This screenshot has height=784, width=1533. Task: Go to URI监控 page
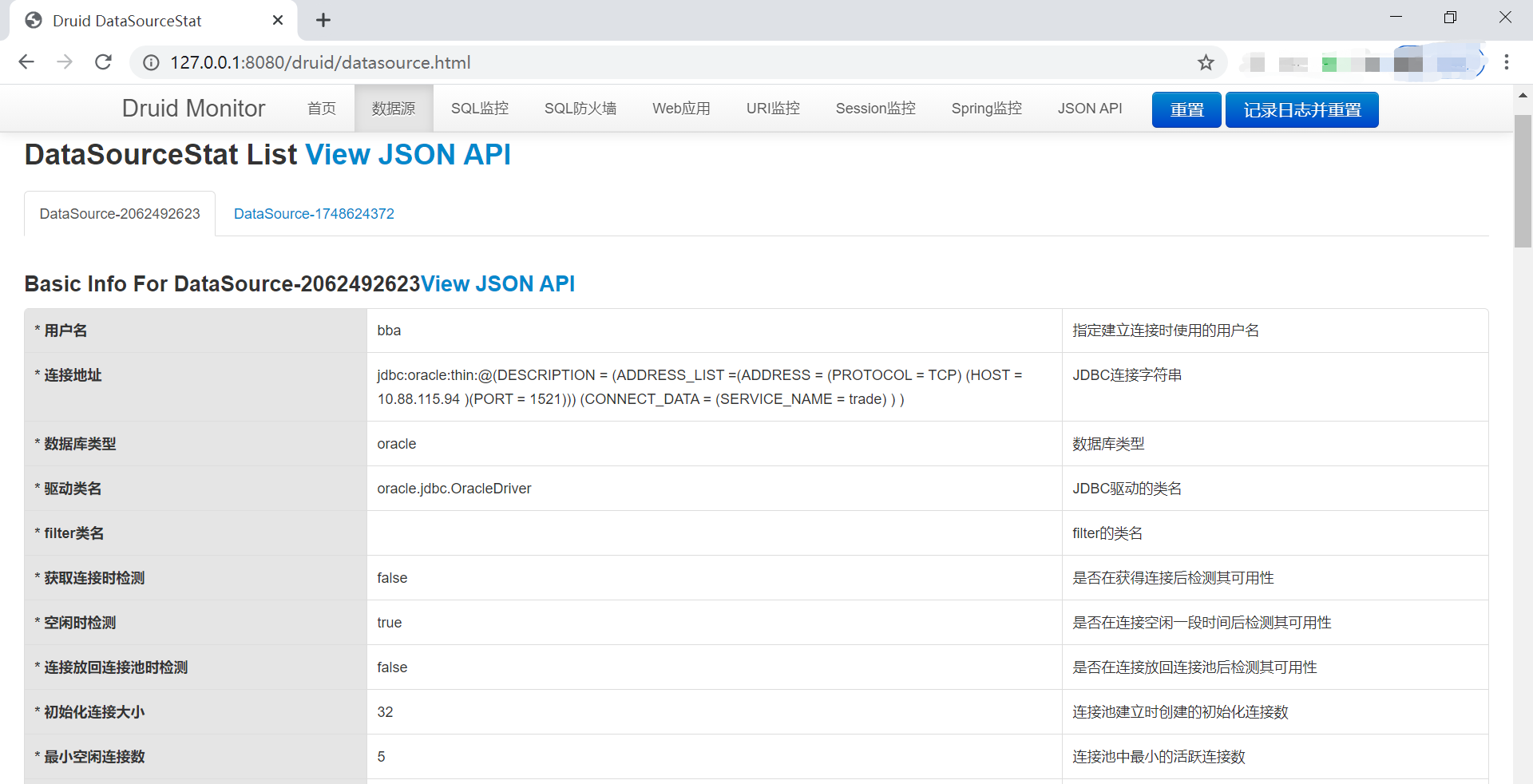773,109
